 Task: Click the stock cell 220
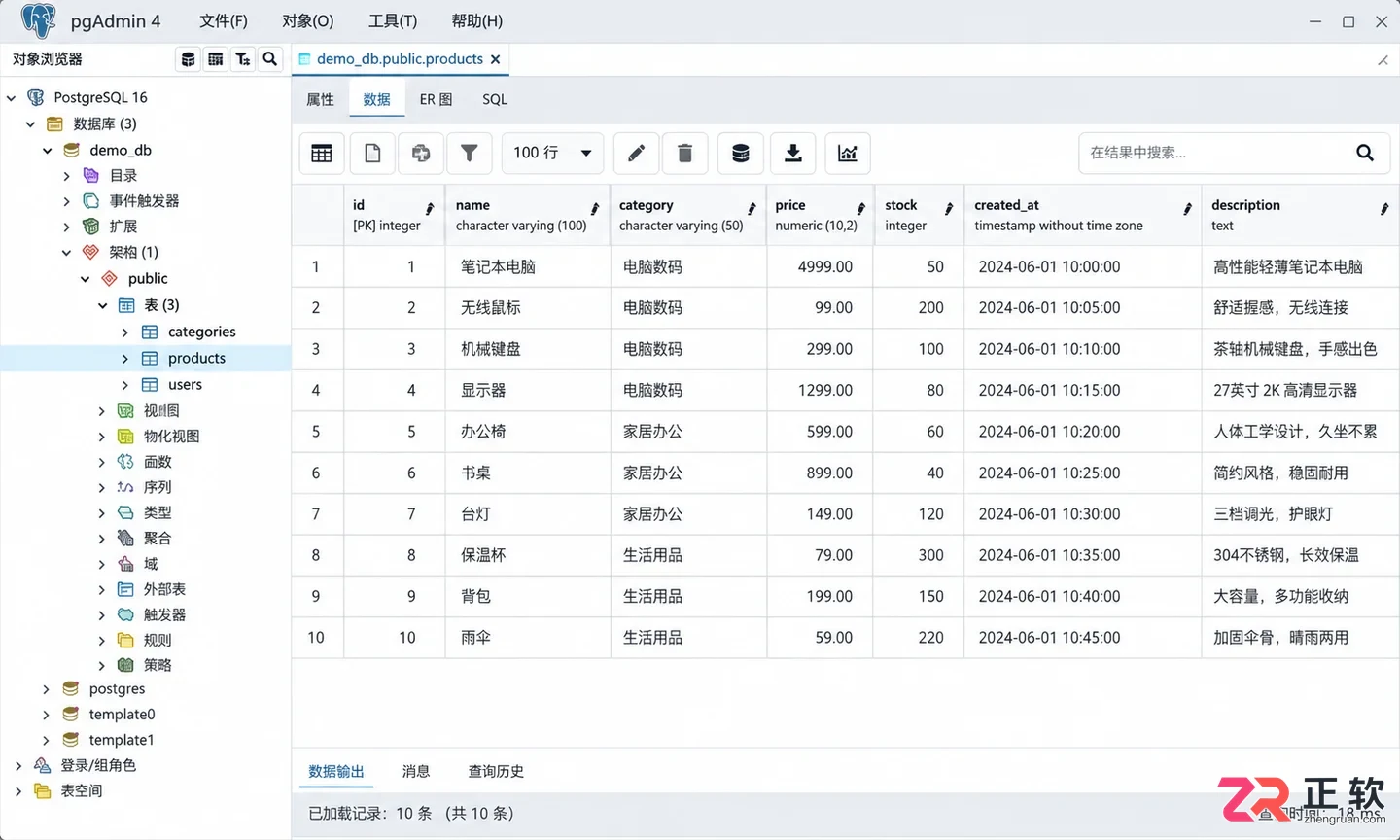click(x=918, y=638)
